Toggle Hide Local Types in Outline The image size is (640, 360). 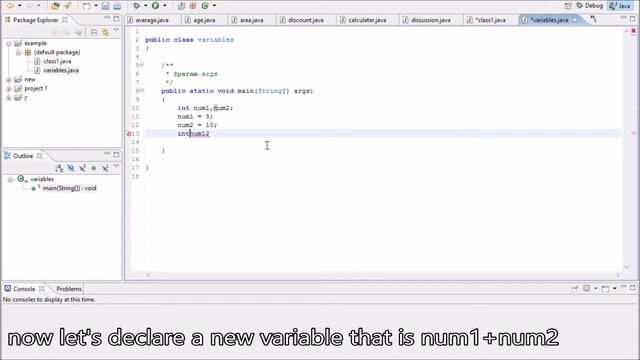pos(105,168)
